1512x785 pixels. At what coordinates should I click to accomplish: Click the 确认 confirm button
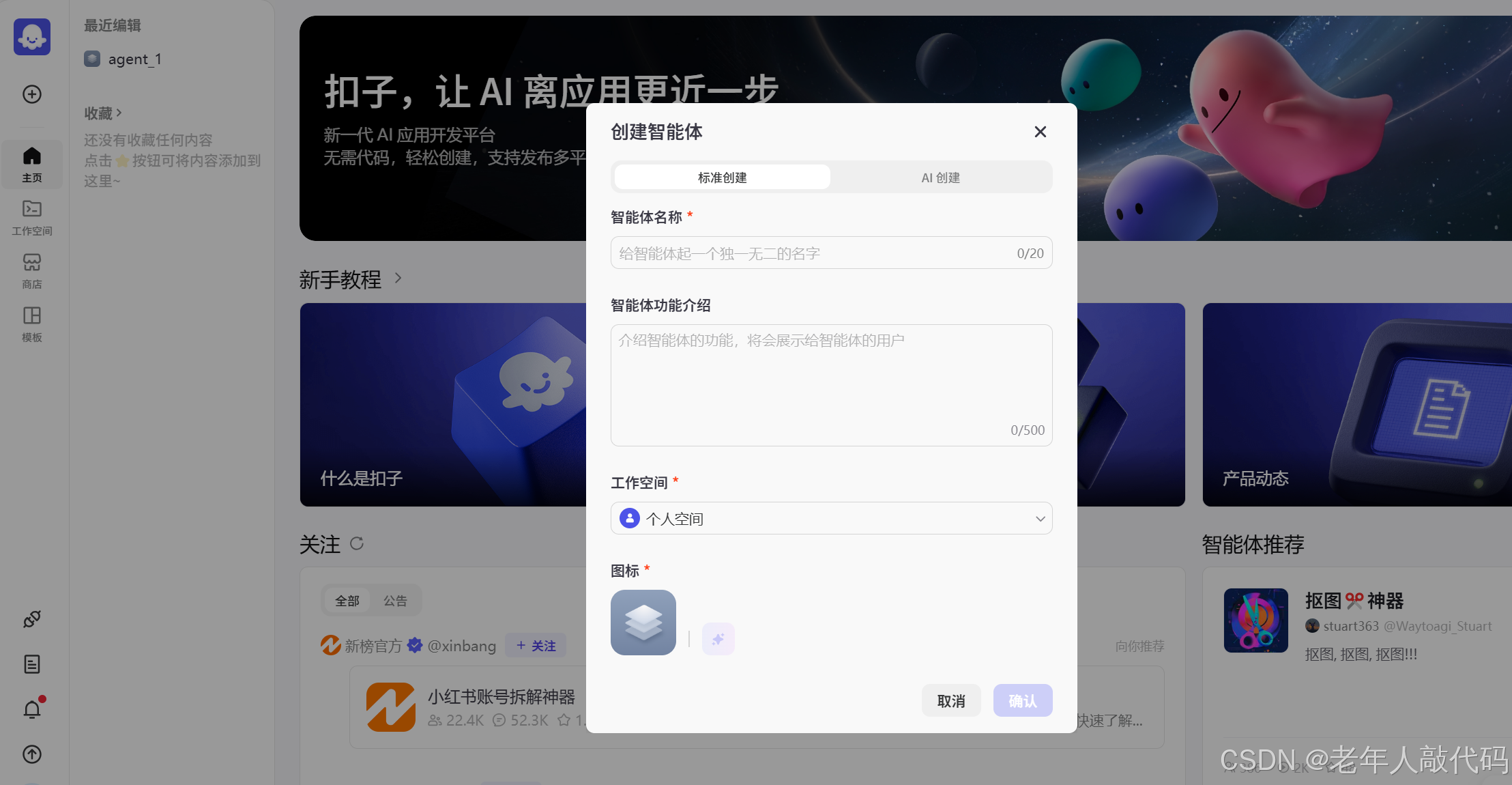coord(1022,701)
